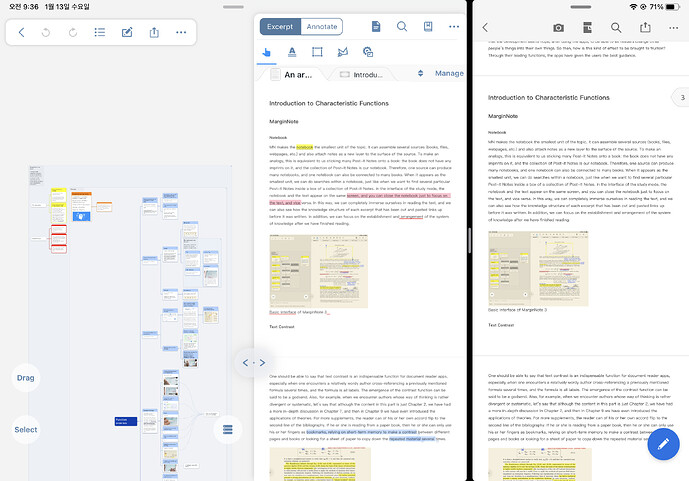Viewport: 689px width, 481px height.
Task: Select the text underline excerpt tool
Action: click(x=292, y=52)
